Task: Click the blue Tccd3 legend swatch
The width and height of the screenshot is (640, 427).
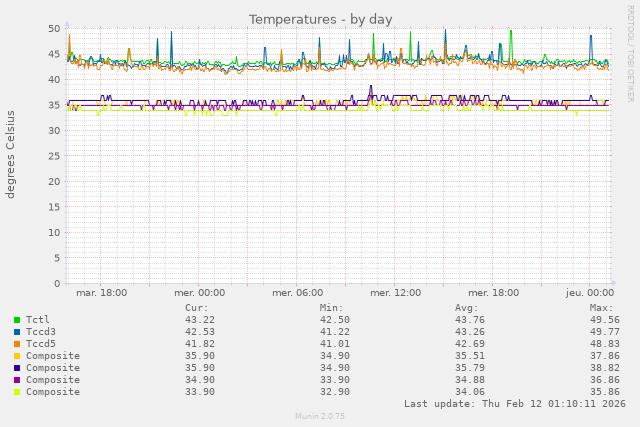Action: pos(17,332)
